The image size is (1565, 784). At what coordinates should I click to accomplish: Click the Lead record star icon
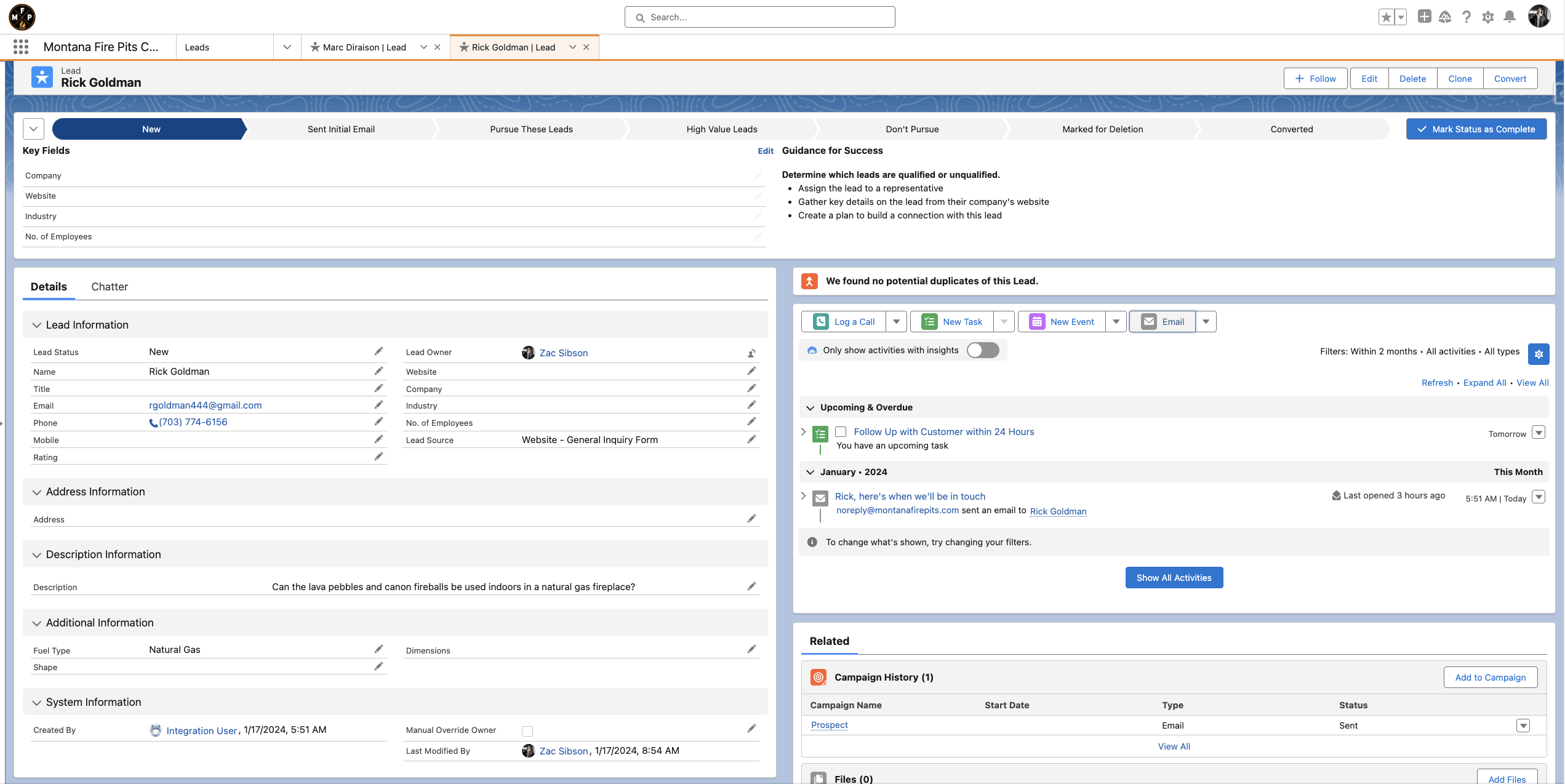[x=42, y=77]
